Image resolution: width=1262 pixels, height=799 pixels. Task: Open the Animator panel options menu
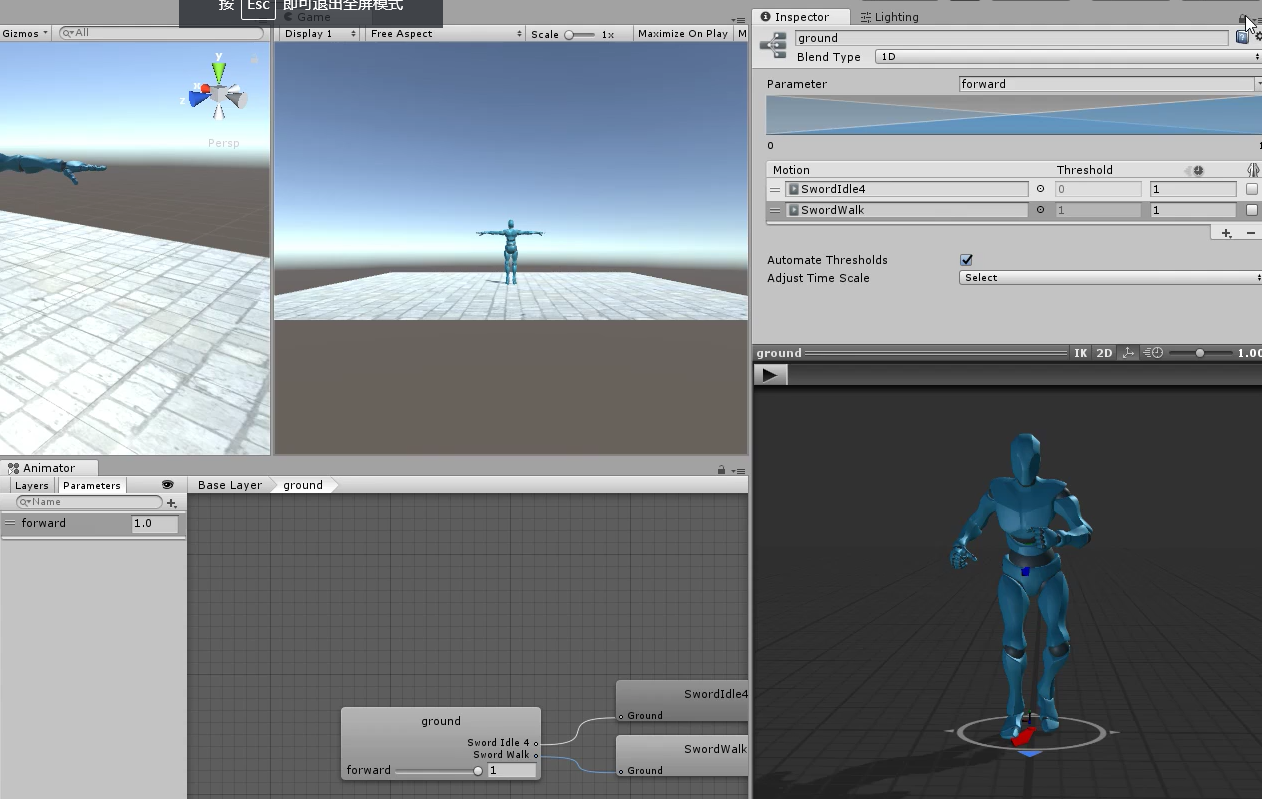click(x=738, y=470)
